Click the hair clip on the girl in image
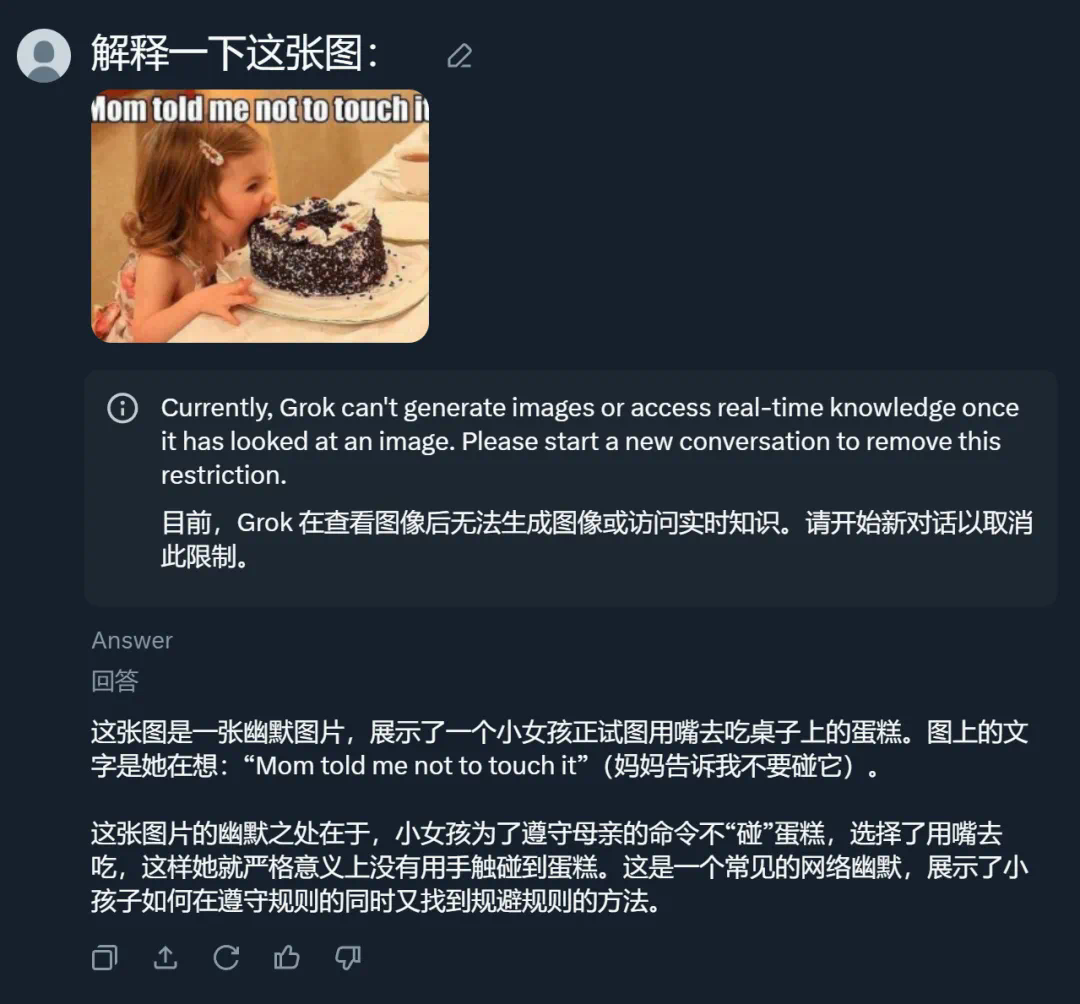 click(x=211, y=152)
